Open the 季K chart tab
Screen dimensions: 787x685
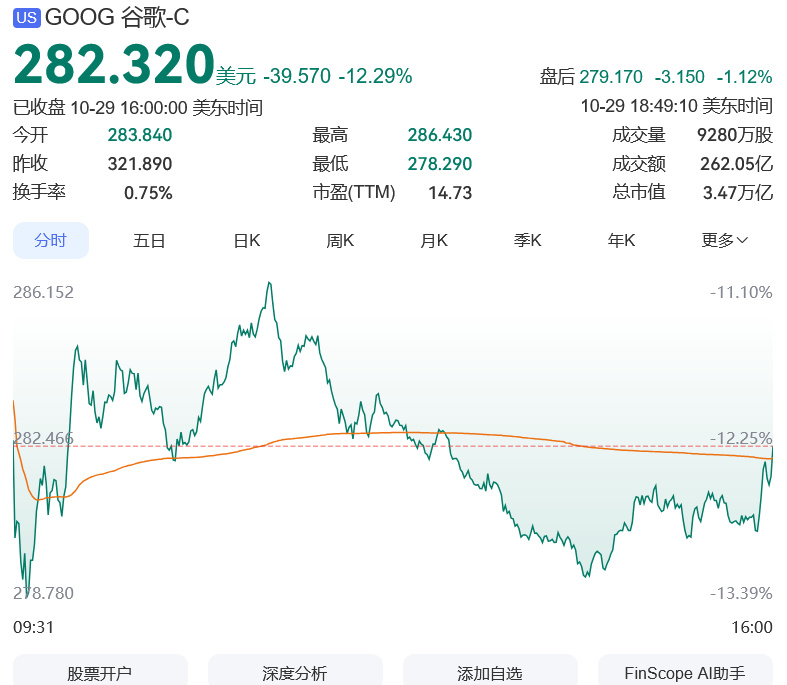(x=528, y=240)
